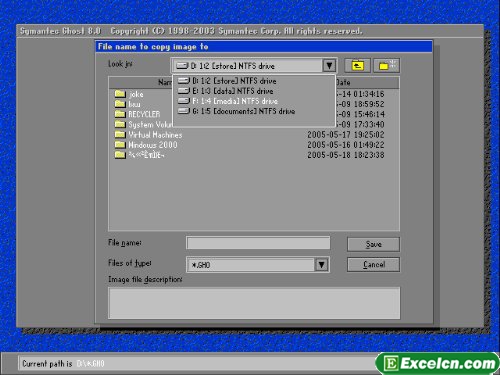This screenshot has width=500, height=375.
Task: Click the File name input field
Action: pos(258,243)
